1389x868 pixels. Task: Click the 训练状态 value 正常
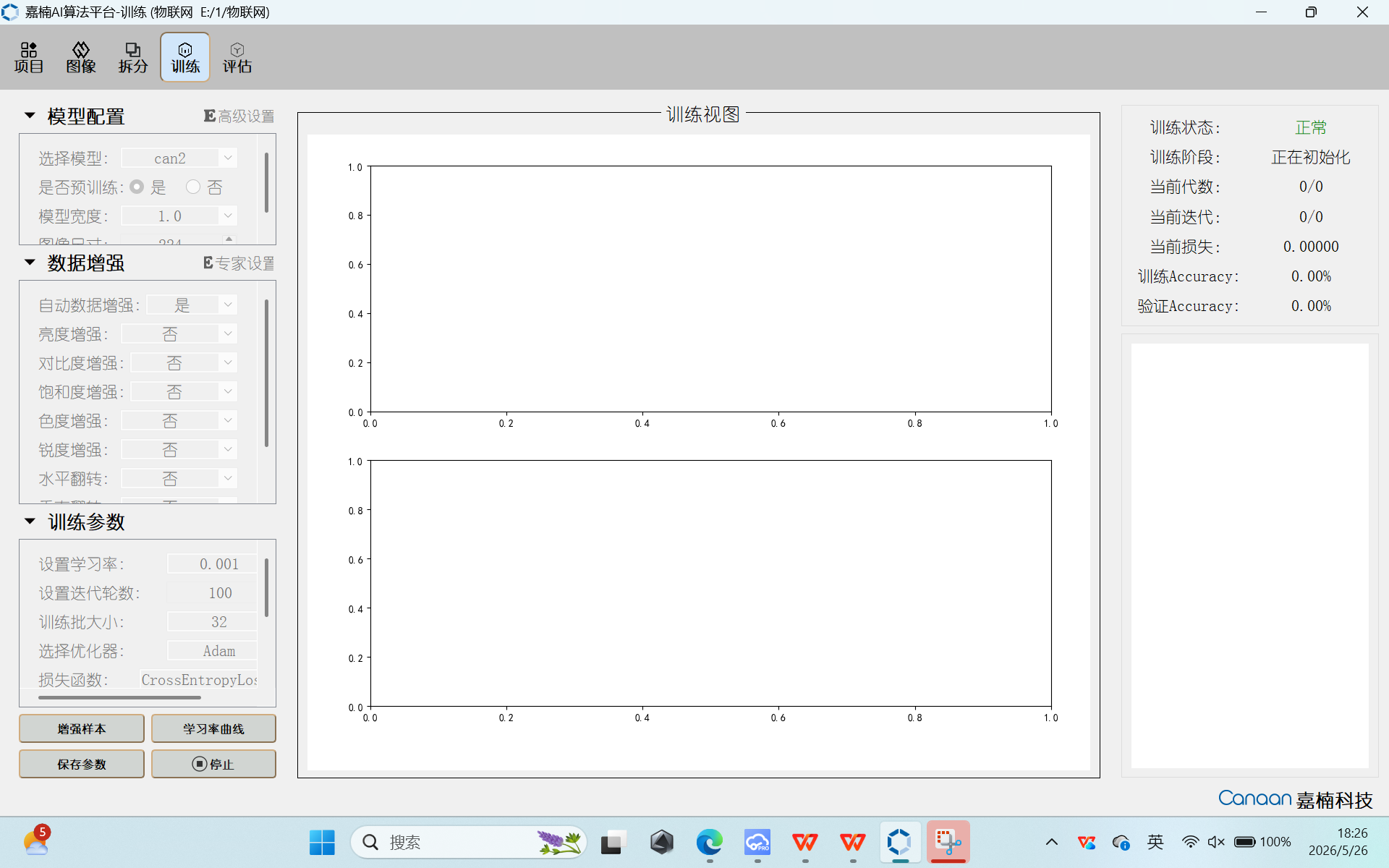[1311, 127]
